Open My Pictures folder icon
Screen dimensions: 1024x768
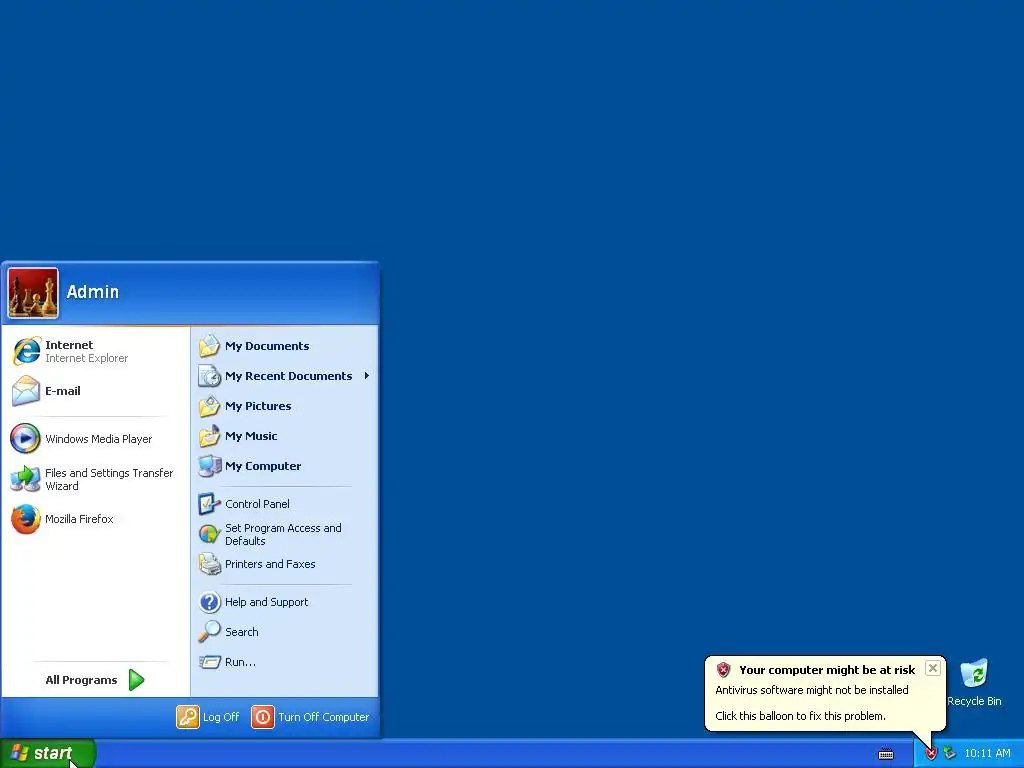(x=209, y=406)
